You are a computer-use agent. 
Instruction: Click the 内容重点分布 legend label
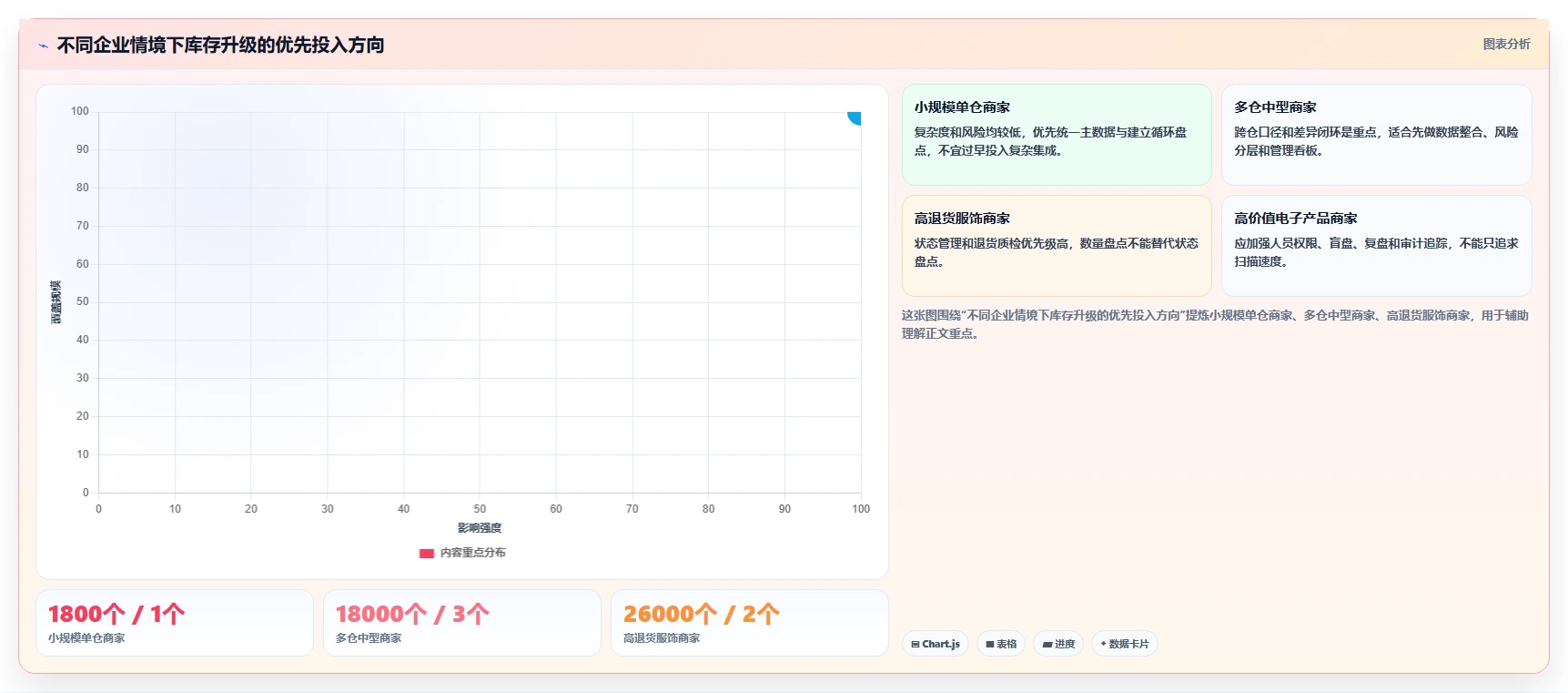[472, 553]
